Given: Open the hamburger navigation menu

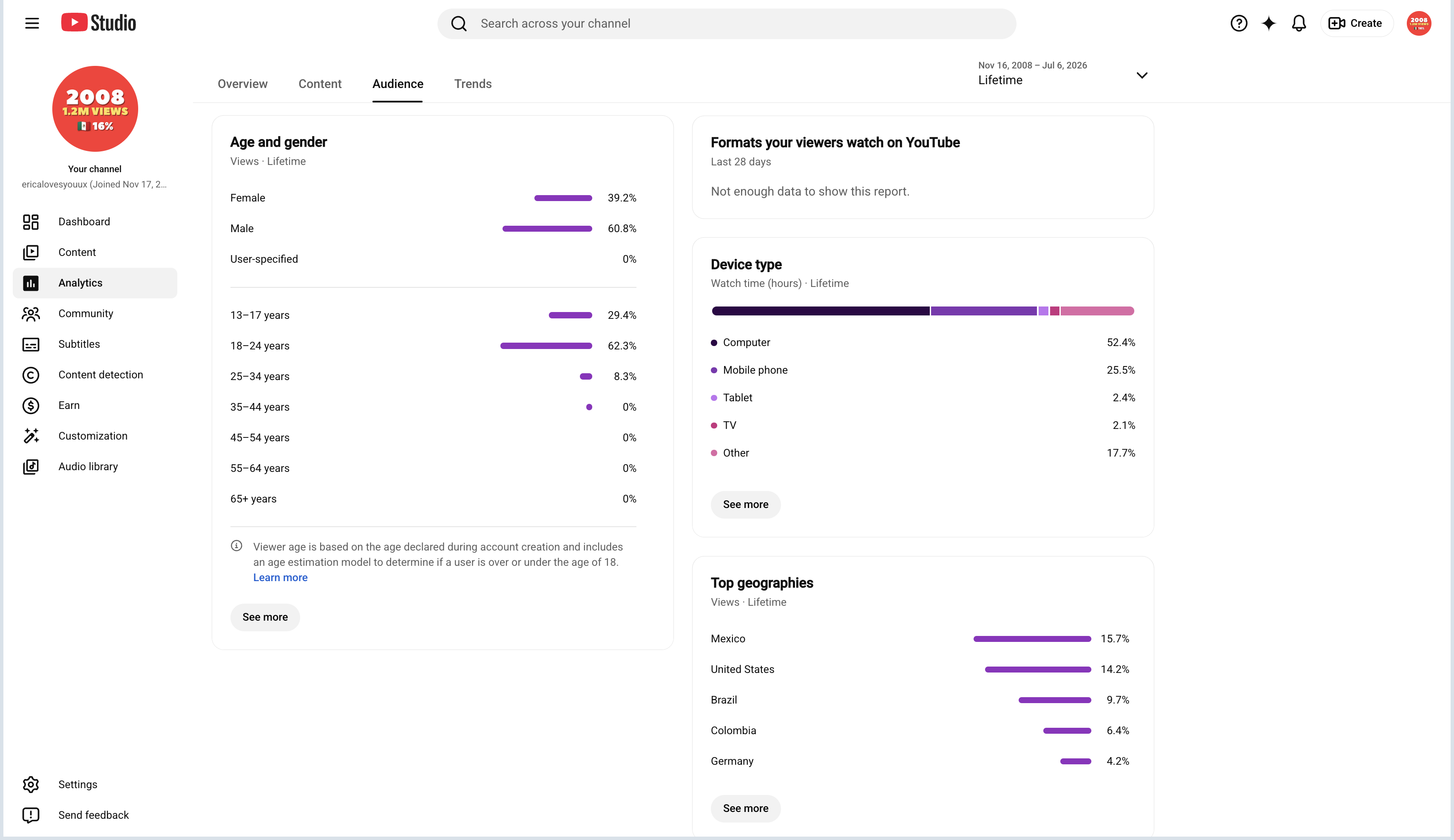Looking at the screenshot, I should point(32,23).
